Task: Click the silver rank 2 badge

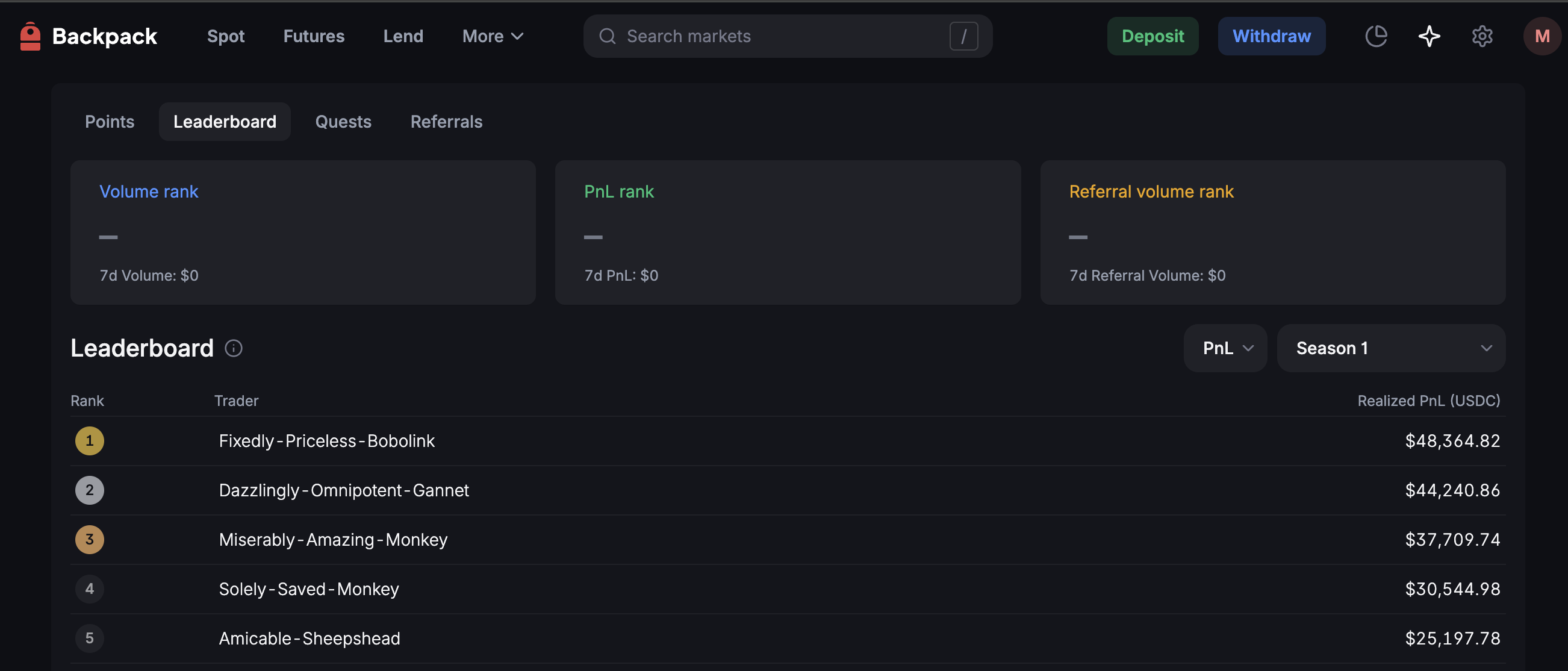Action: click(90, 490)
